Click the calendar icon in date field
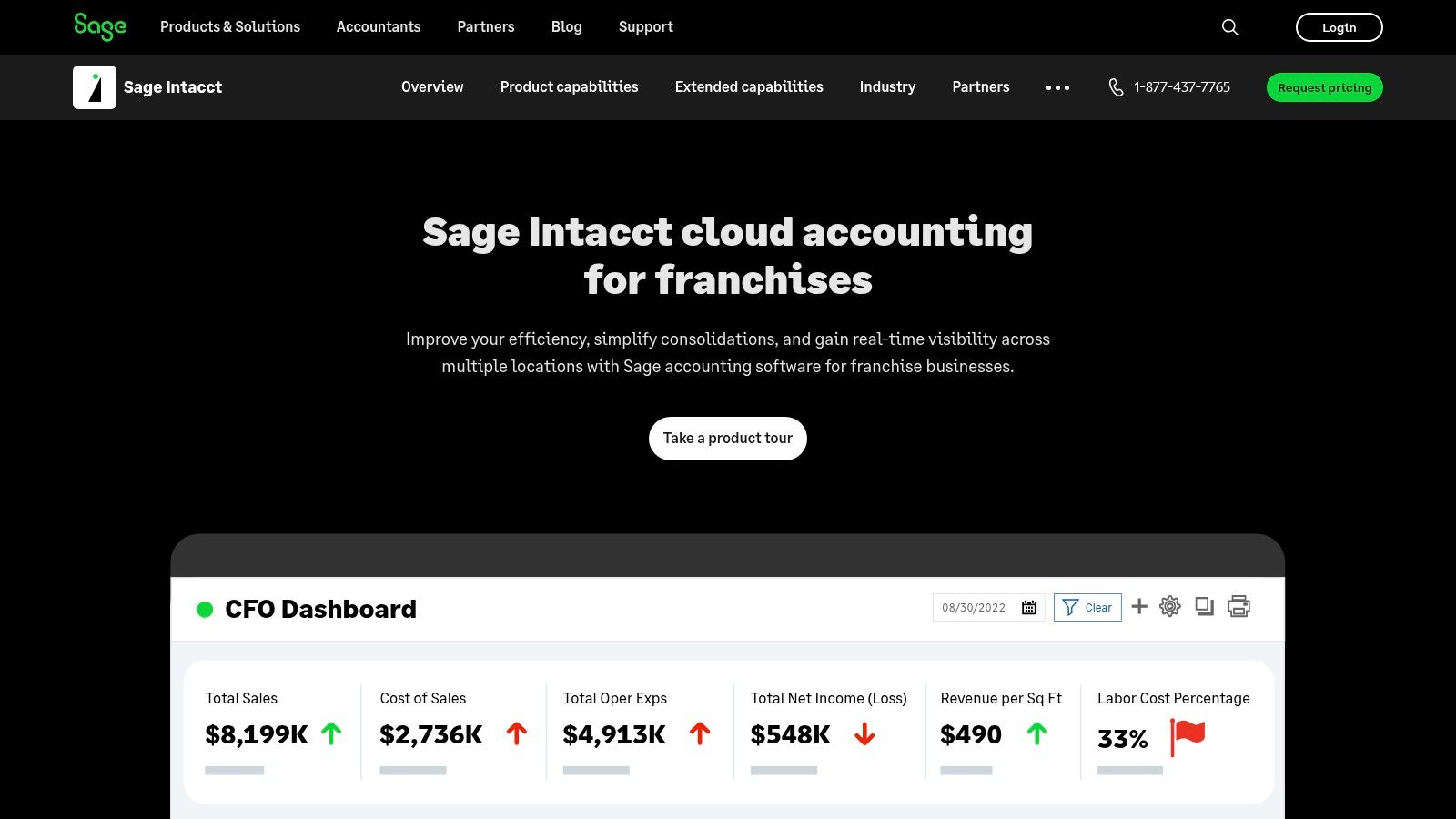 1029,607
